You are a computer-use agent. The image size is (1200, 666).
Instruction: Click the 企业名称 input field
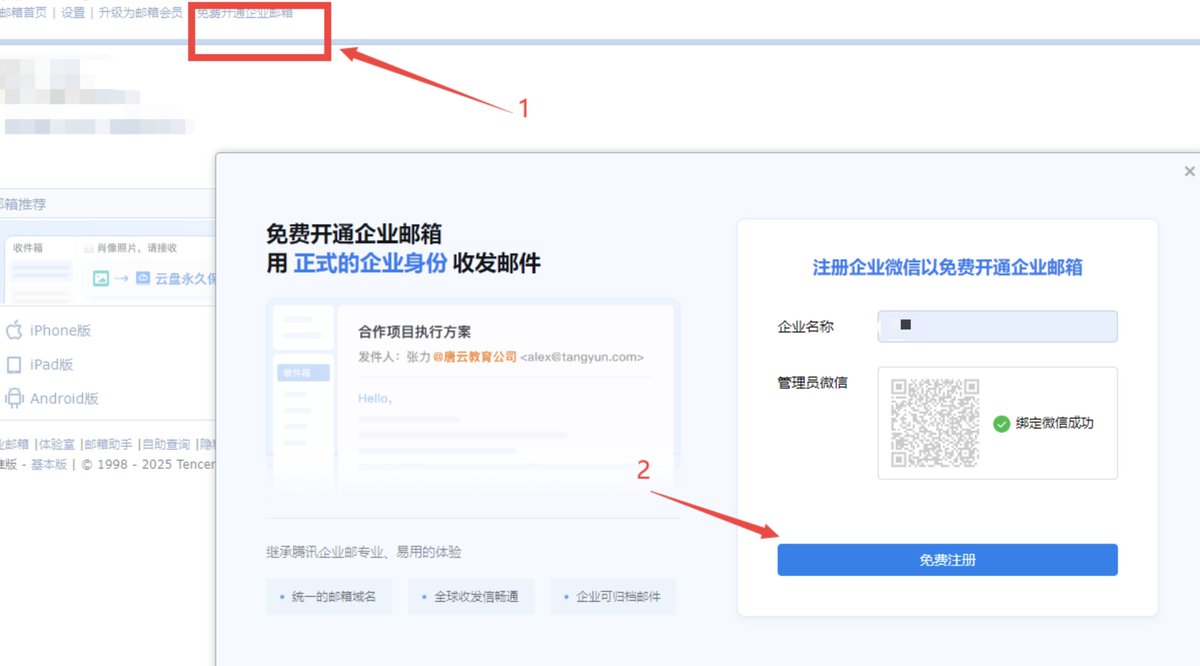(997, 327)
